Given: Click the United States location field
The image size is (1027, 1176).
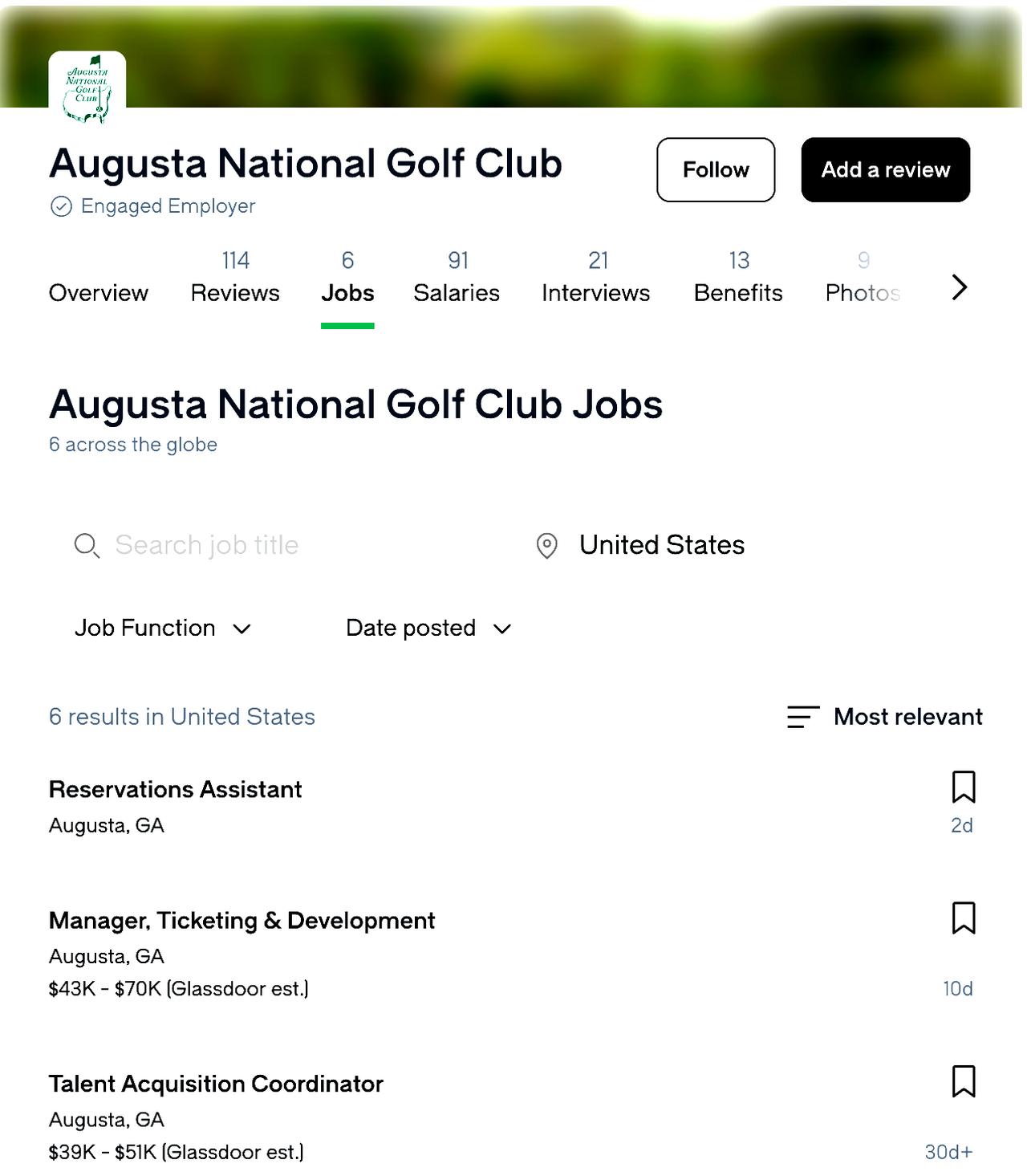Looking at the screenshot, I should coord(662,545).
